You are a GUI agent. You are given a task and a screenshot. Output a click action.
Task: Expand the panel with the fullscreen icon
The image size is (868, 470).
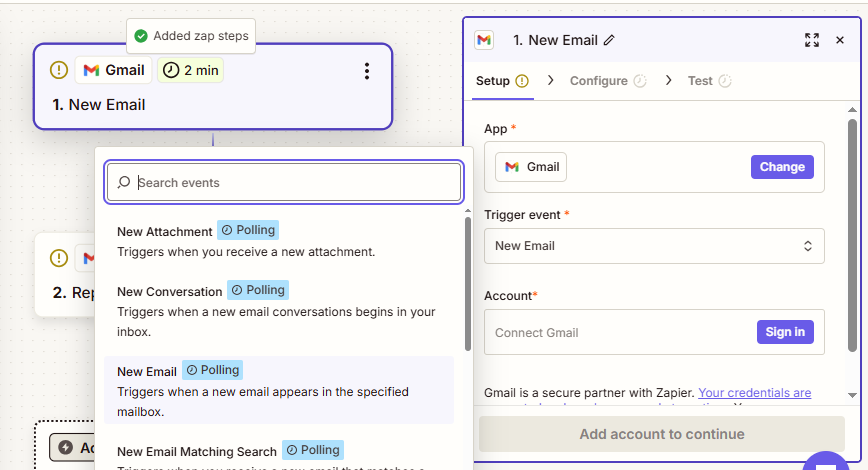[x=812, y=40]
